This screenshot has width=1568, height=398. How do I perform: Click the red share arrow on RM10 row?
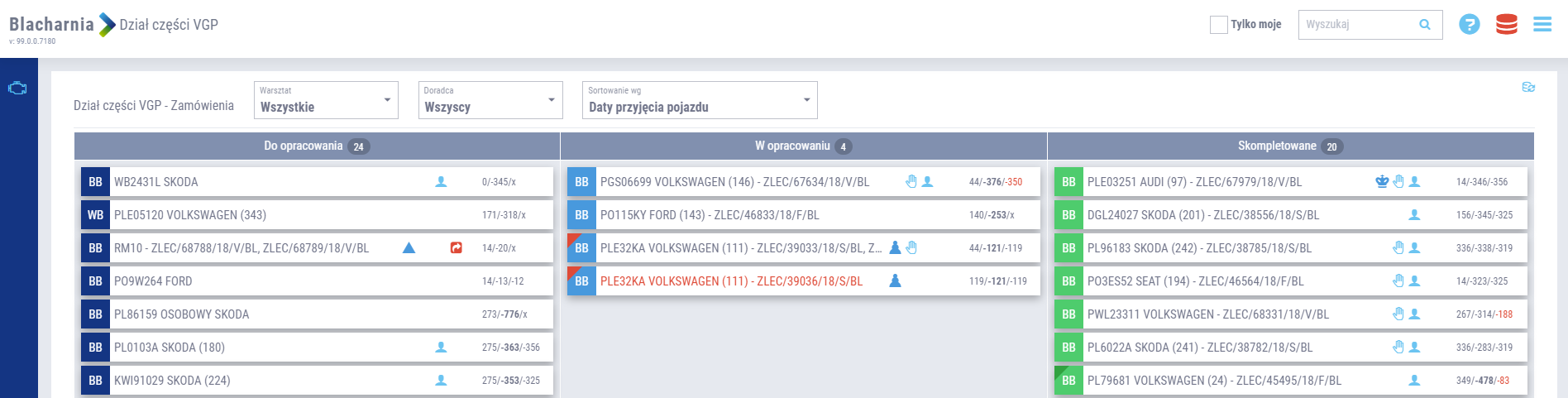pyautogui.click(x=456, y=247)
